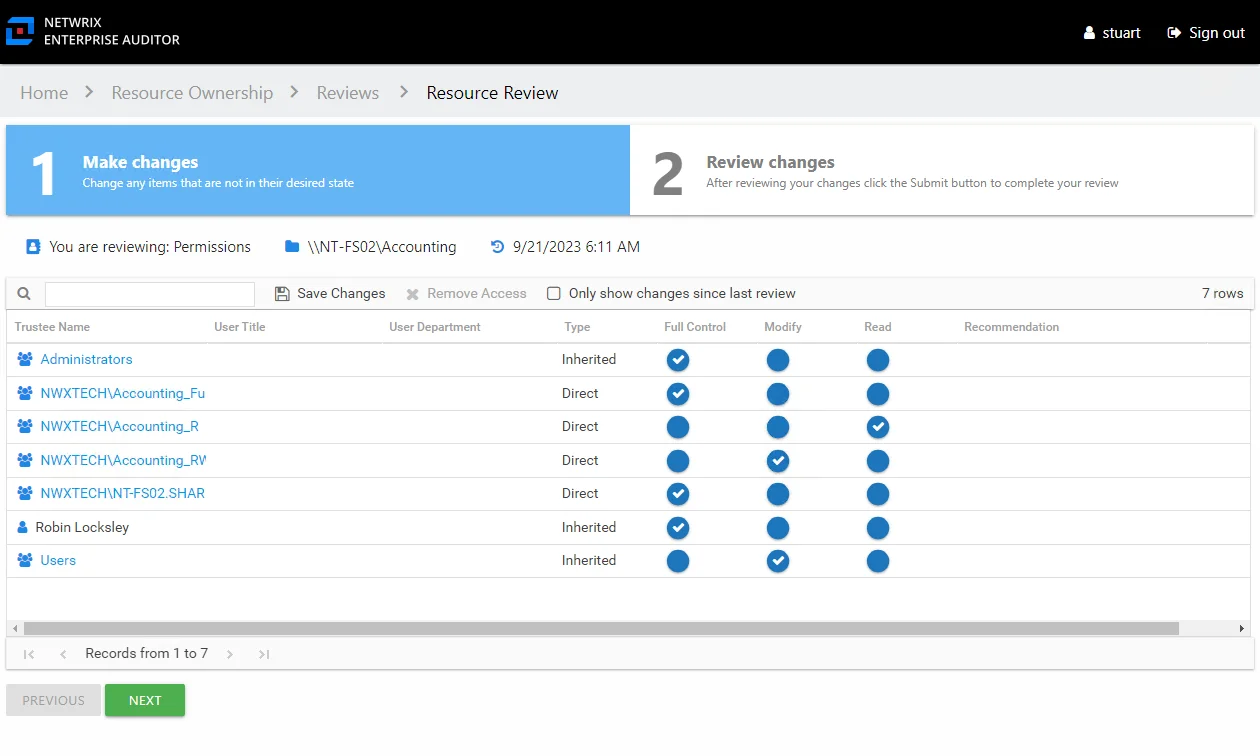Viewport: 1260px width, 756px height.
Task: Click the Save Changes floppy disk icon
Action: click(x=282, y=294)
